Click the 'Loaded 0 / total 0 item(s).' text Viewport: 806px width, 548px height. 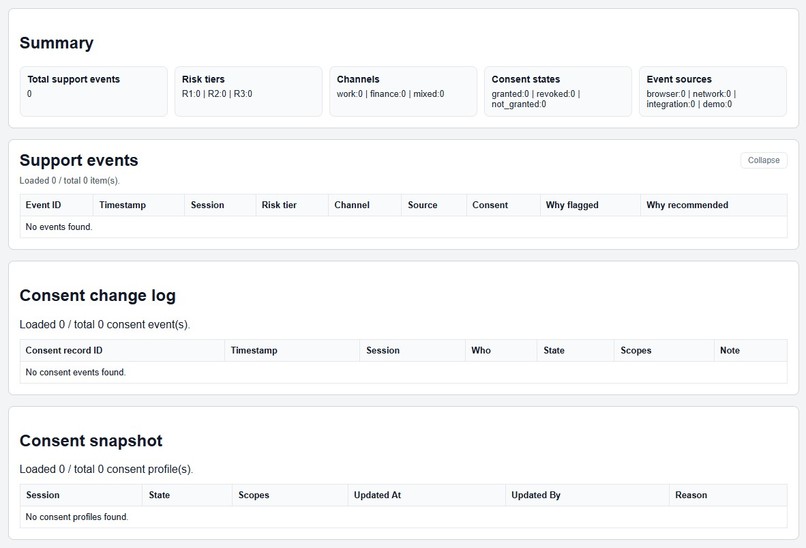[69, 181]
